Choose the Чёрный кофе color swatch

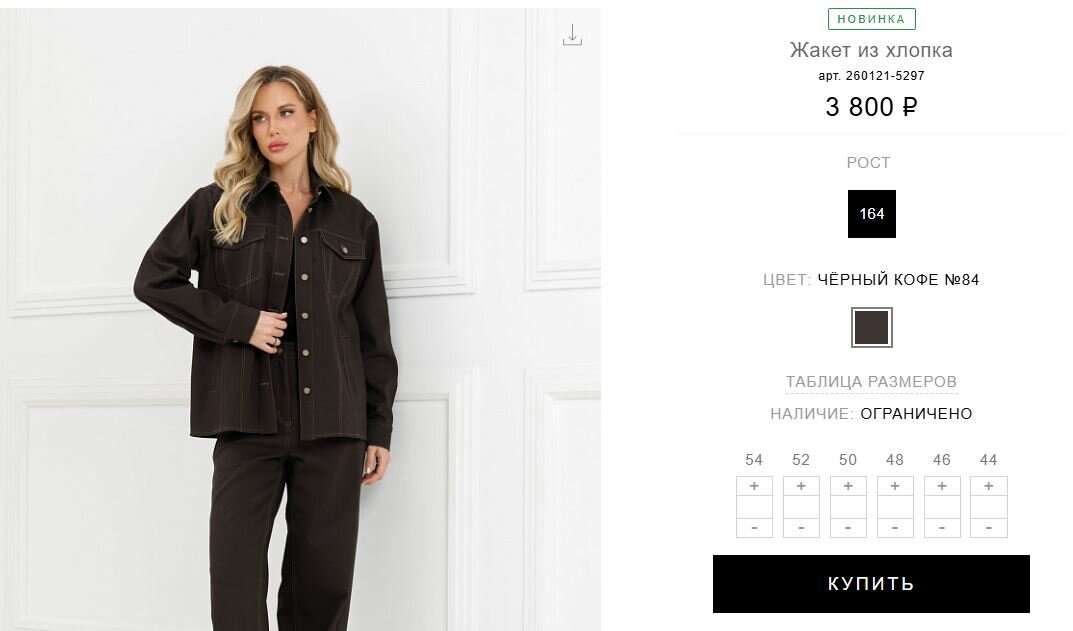pyautogui.click(x=872, y=327)
